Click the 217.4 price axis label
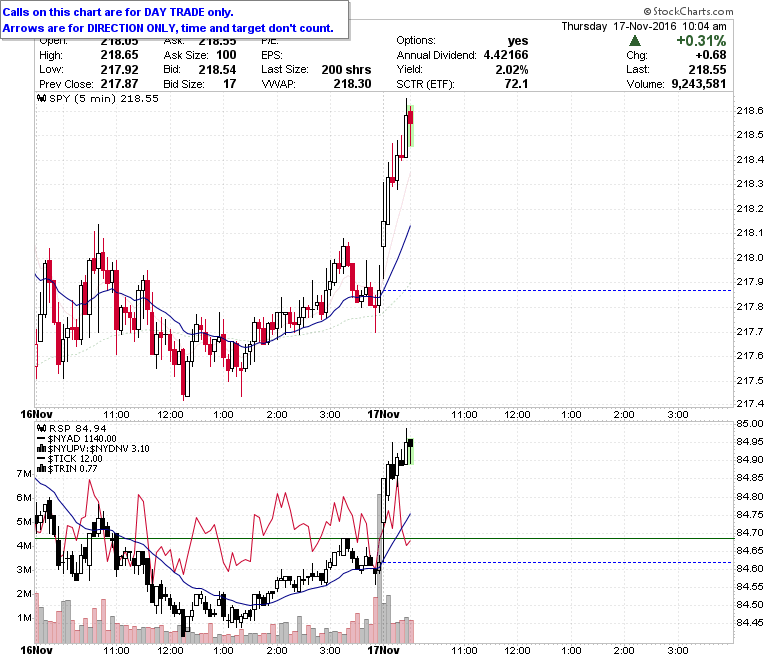The height and width of the screenshot is (659, 780). 750,403
